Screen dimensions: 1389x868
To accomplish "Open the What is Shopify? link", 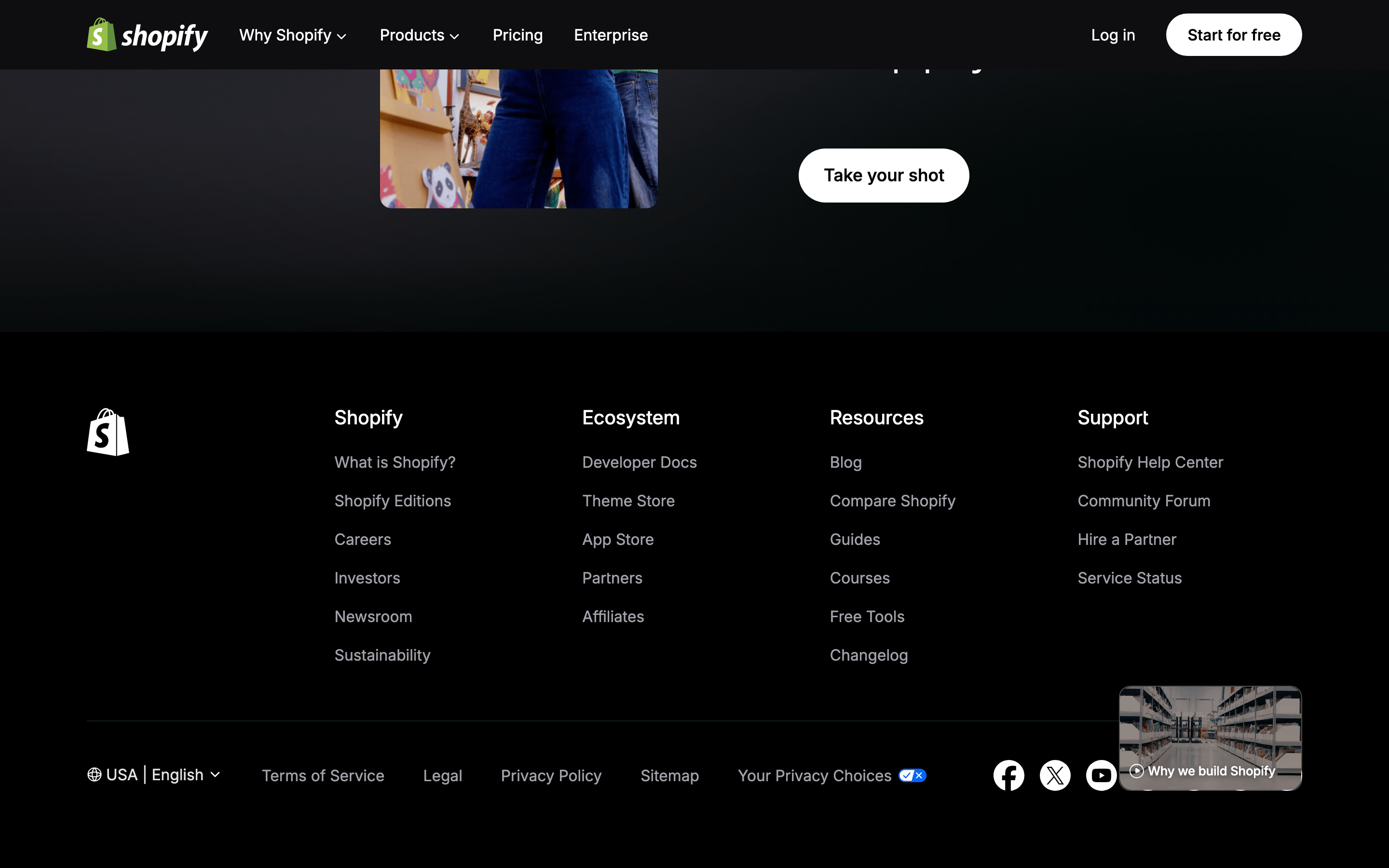I will click(x=395, y=463).
